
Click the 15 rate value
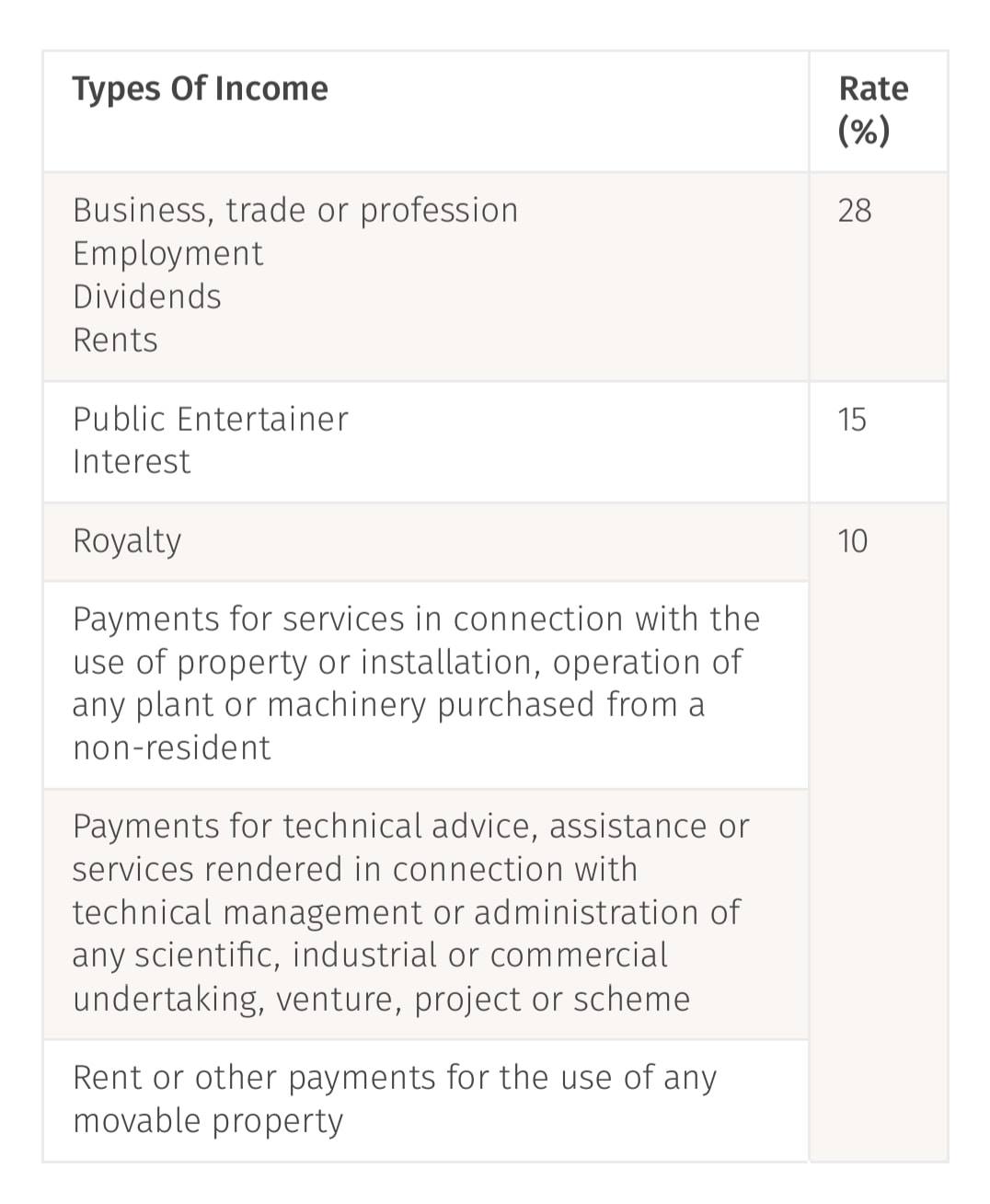tap(852, 420)
